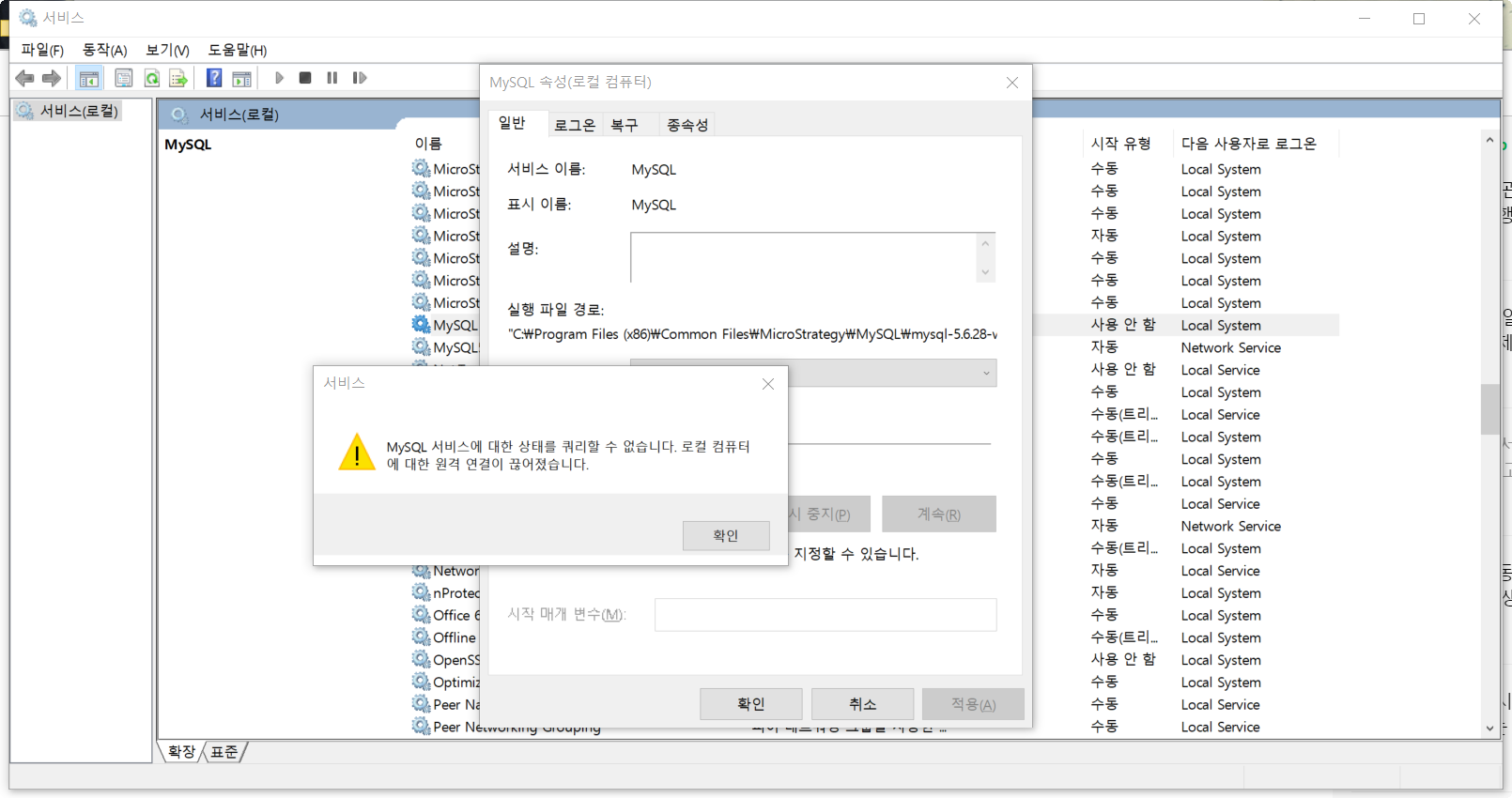The image size is (1512, 798).
Task: Click the Start Service play icon
Action: pyautogui.click(x=279, y=78)
